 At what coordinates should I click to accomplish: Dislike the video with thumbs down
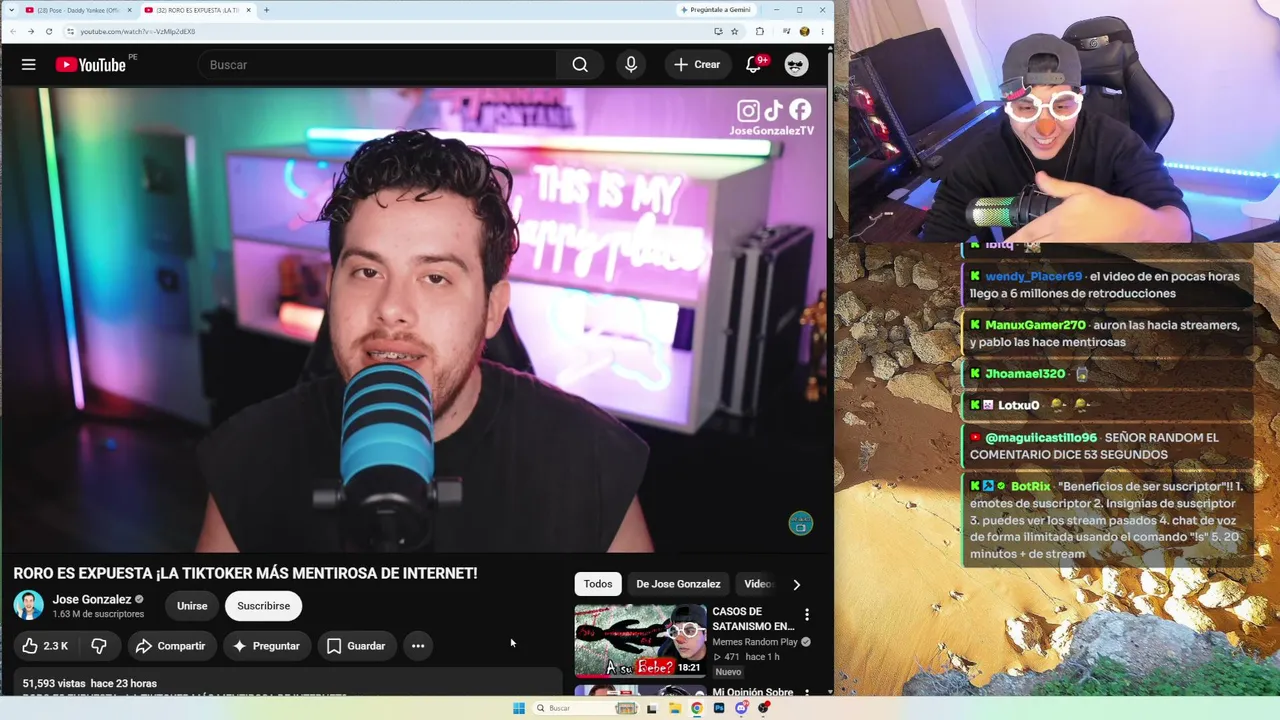[x=98, y=646]
